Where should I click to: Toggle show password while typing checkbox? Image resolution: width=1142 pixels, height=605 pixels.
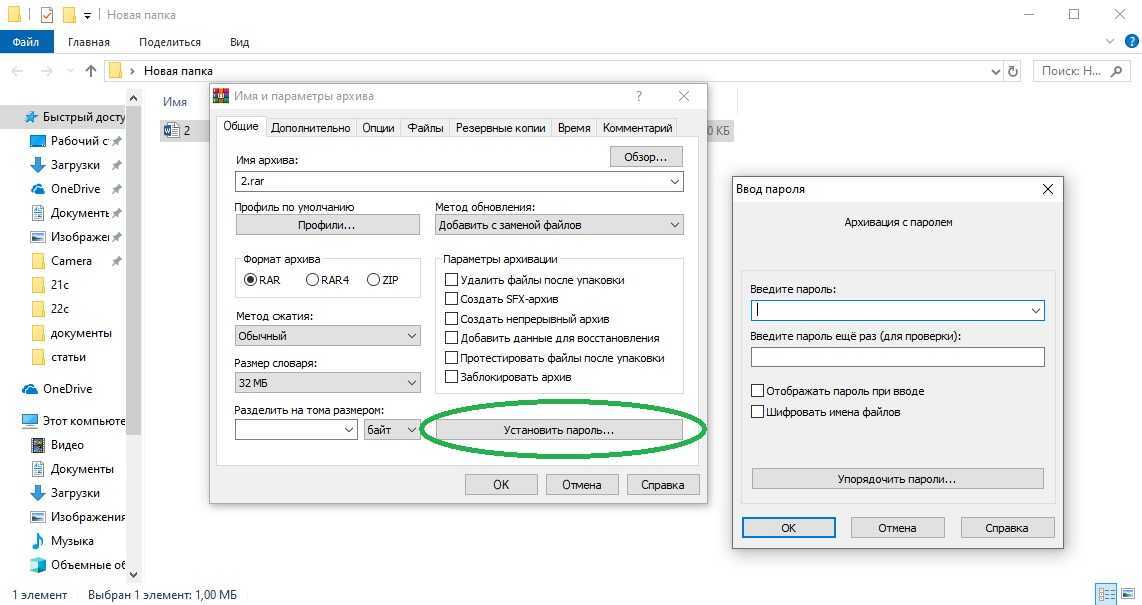pos(757,391)
